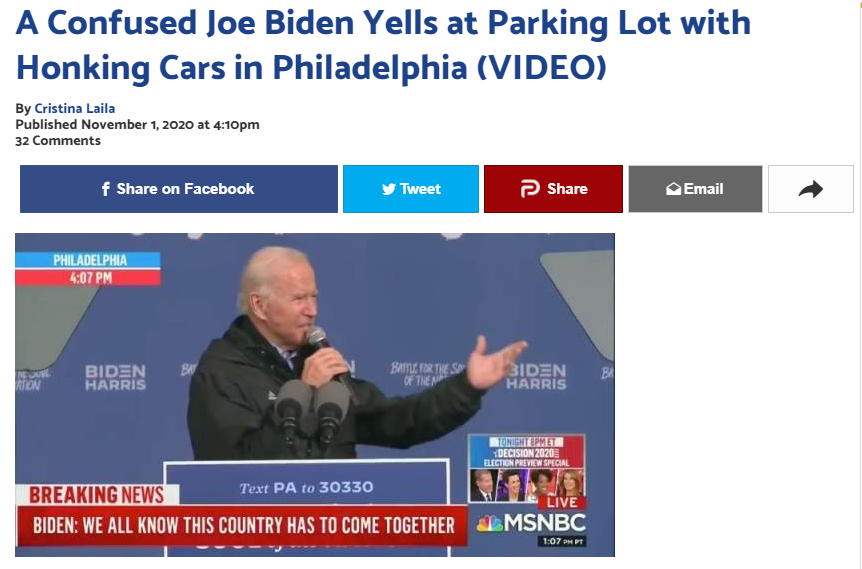The image size is (862, 569).
Task: Share the article on Facebook
Action: click(x=179, y=189)
